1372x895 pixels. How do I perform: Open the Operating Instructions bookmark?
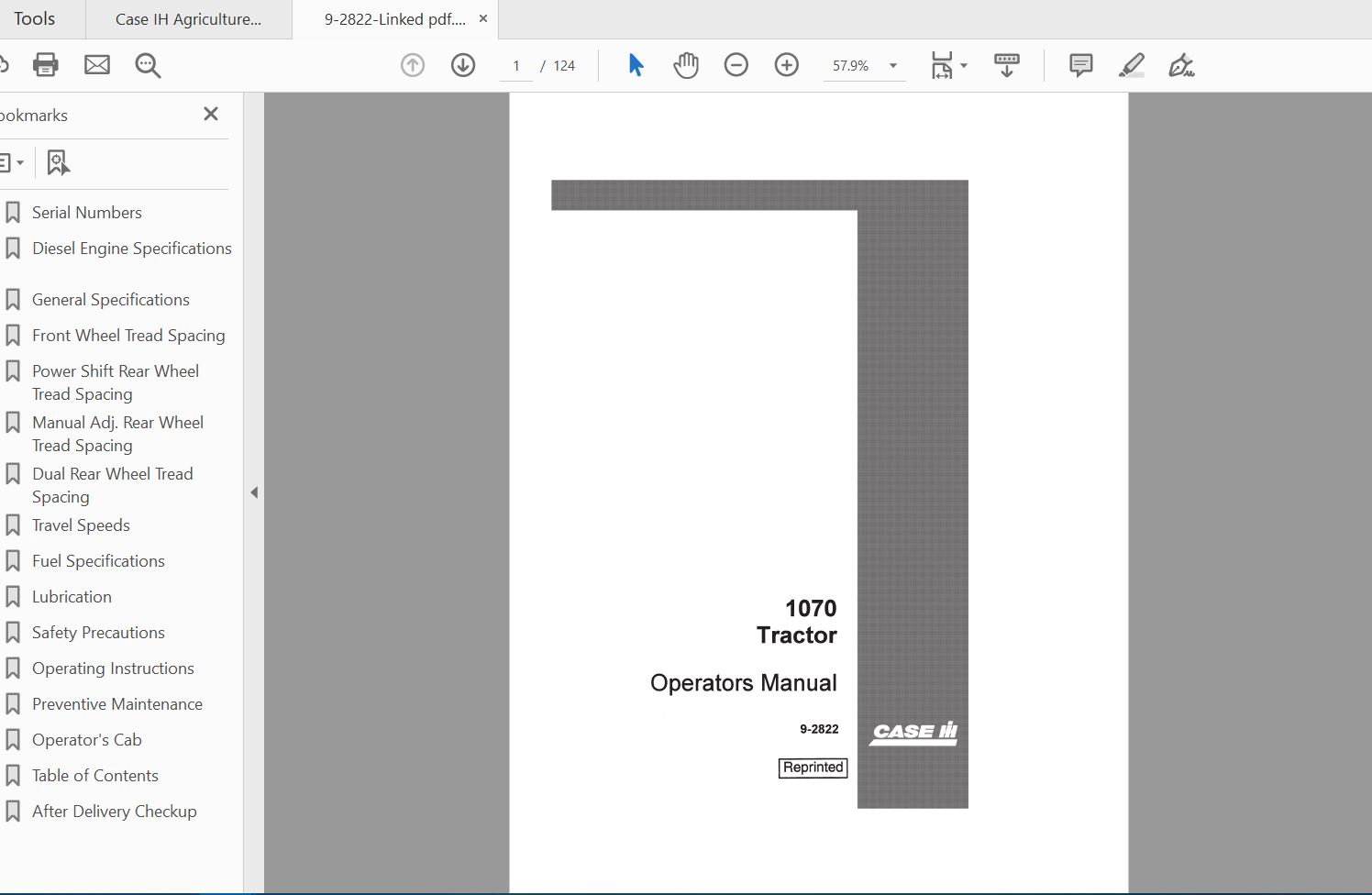pyautogui.click(x=113, y=668)
